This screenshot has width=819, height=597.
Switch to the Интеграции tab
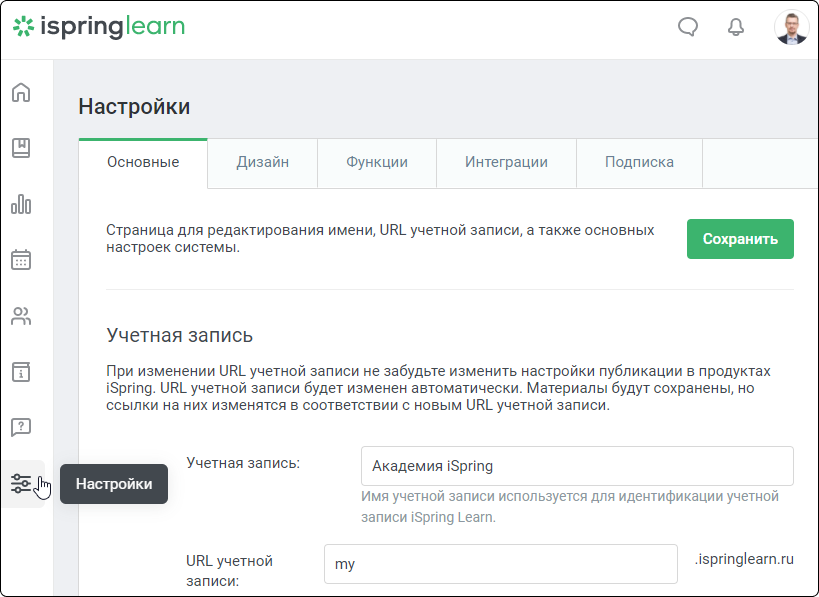[x=506, y=162]
